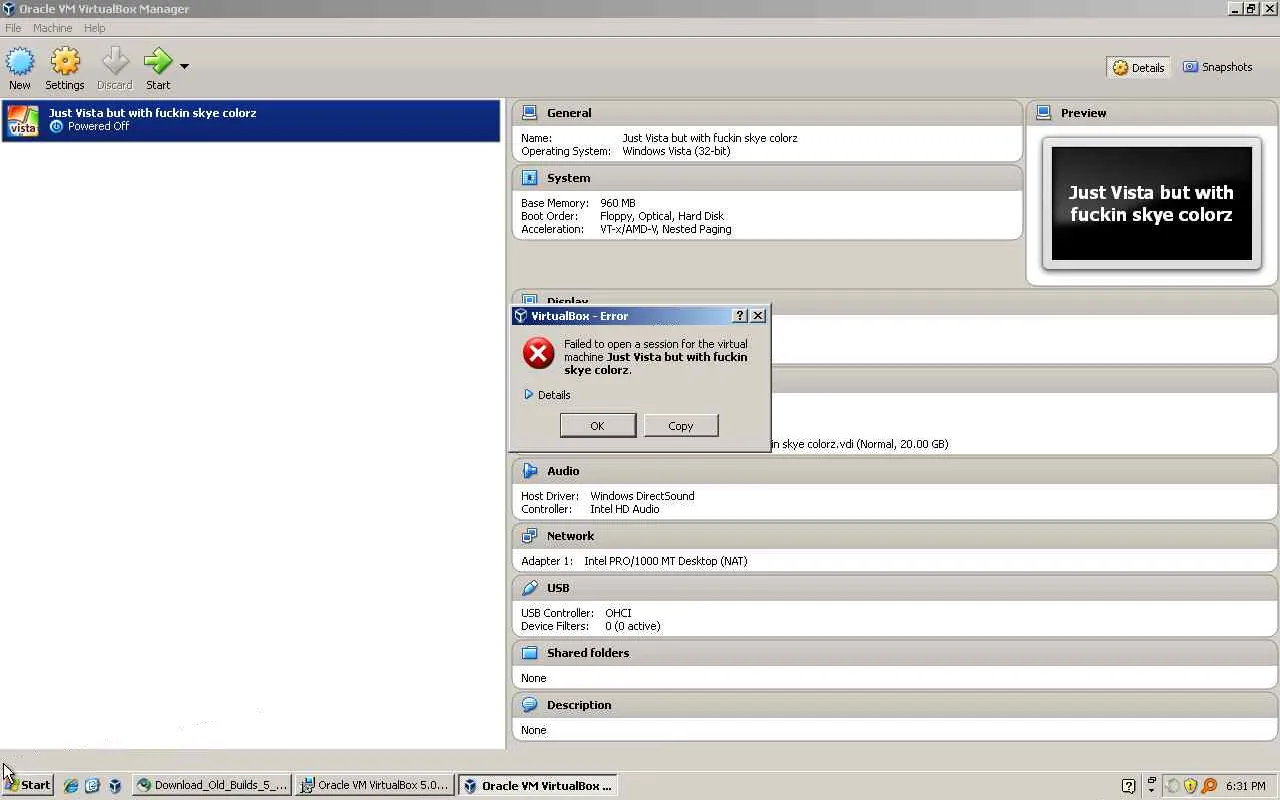
Task: Click the yellow security shield tray icon
Action: click(x=1190, y=786)
